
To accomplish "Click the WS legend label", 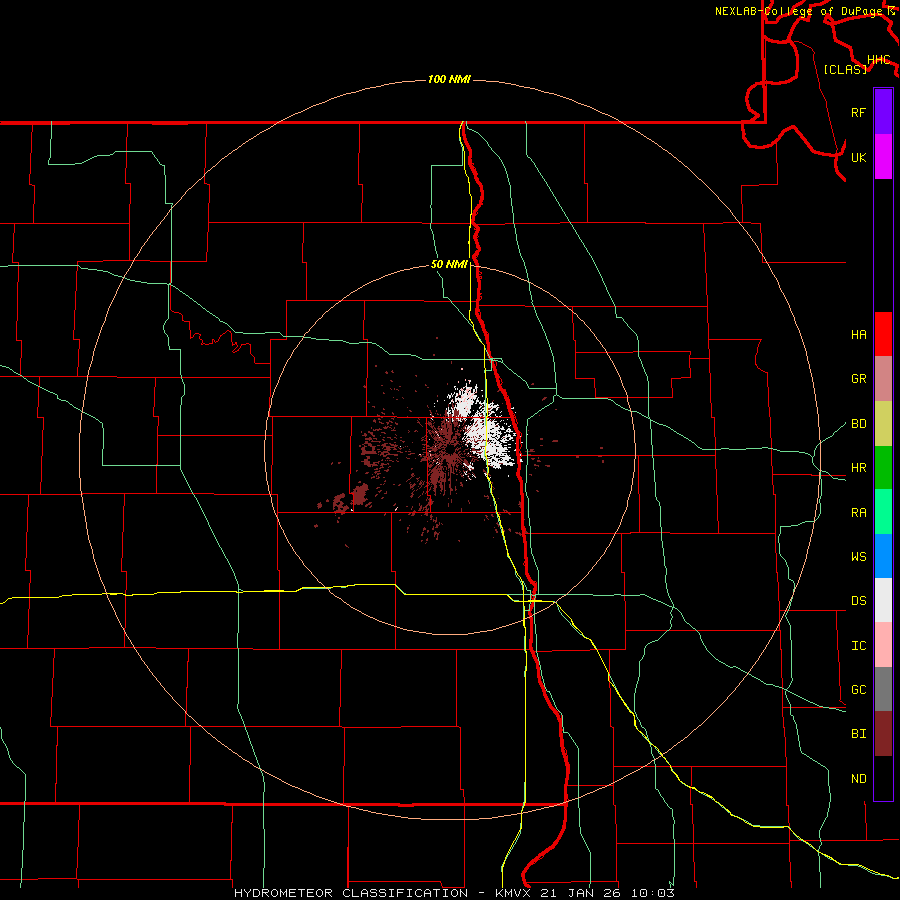I will tap(858, 557).
